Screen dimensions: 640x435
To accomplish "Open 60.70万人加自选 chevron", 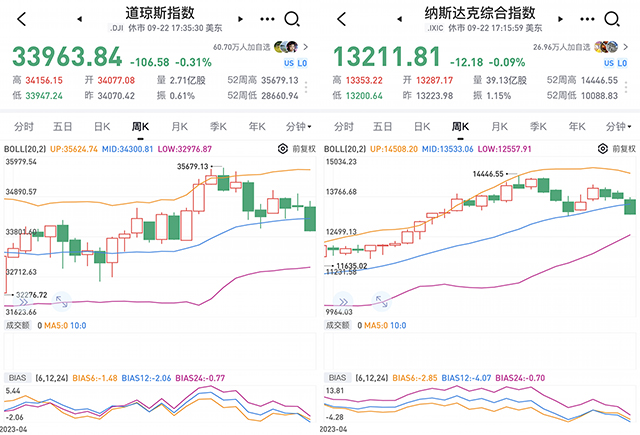I will (x=305, y=47).
